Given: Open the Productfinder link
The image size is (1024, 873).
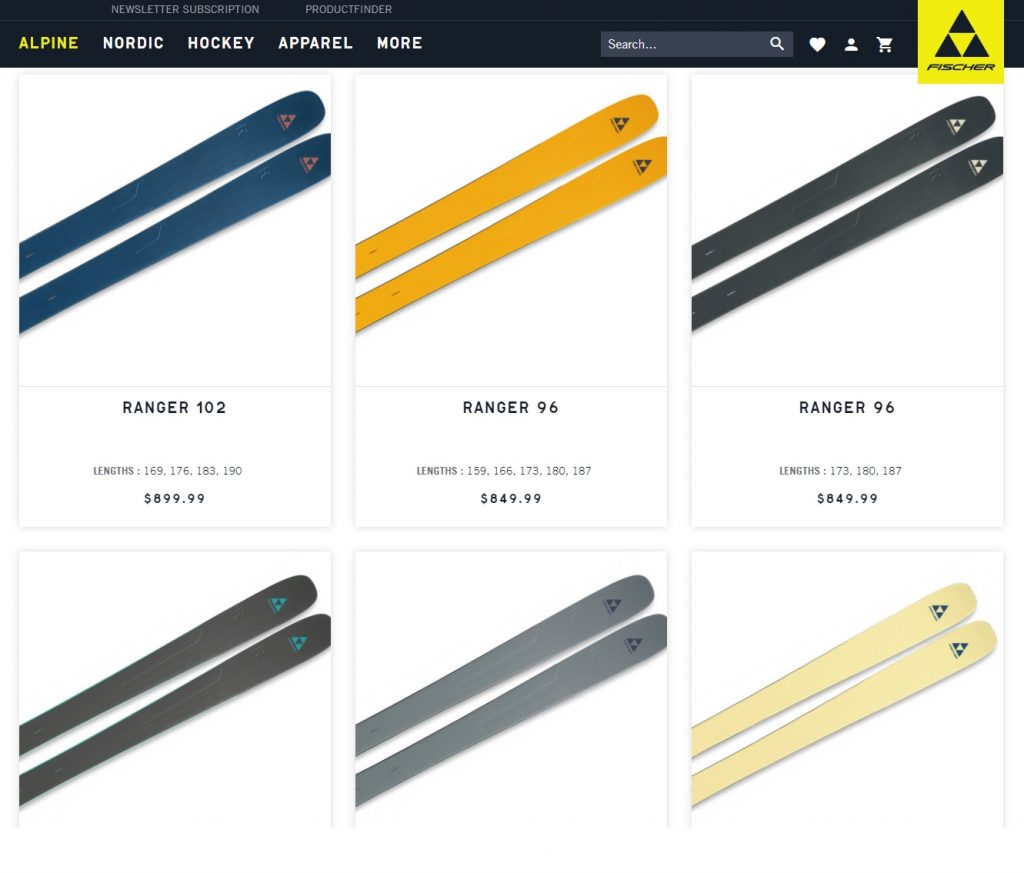Looking at the screenshot, I should pos(349,9).
